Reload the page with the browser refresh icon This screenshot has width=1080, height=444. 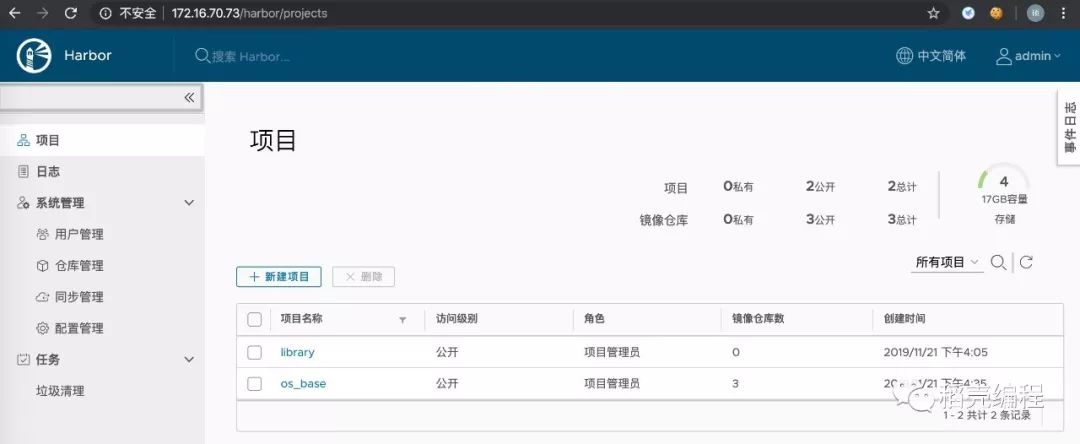[70, 13]
